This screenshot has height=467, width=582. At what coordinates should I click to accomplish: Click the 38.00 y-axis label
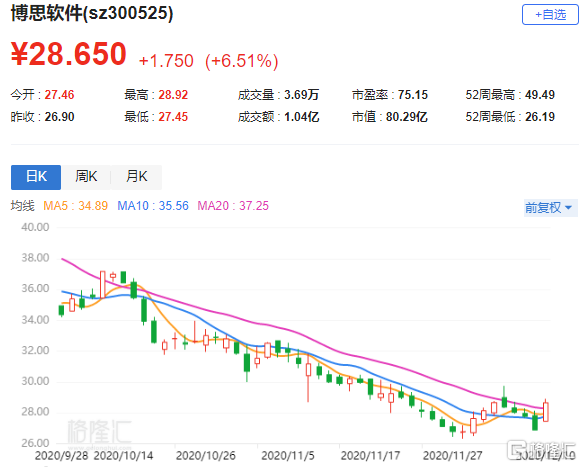(35, 258)
